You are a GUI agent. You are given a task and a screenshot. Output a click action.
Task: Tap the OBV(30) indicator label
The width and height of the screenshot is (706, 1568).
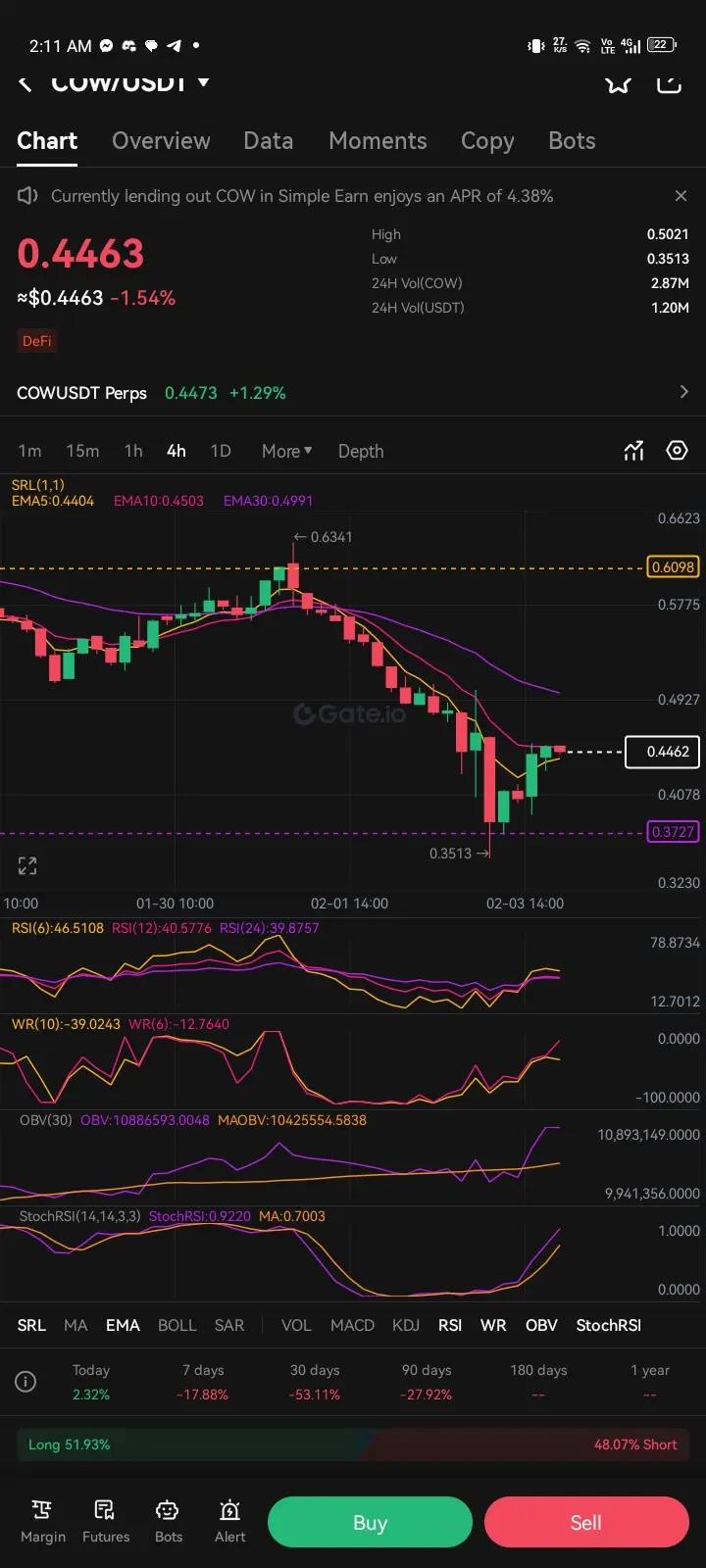[x=46, y=1120]
